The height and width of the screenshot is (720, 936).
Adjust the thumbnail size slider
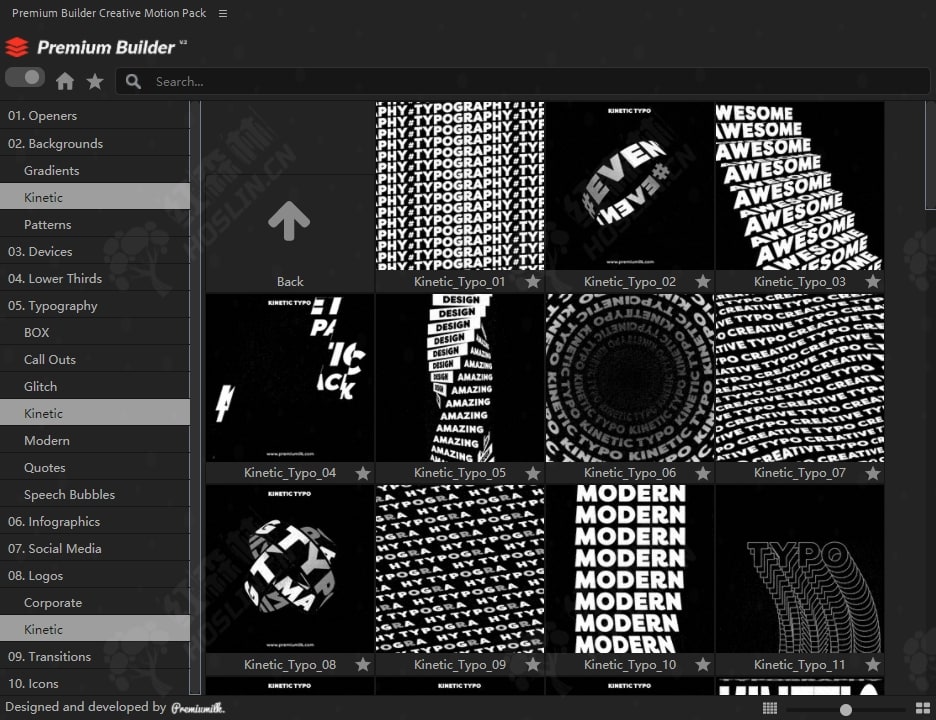click(846, 709)
